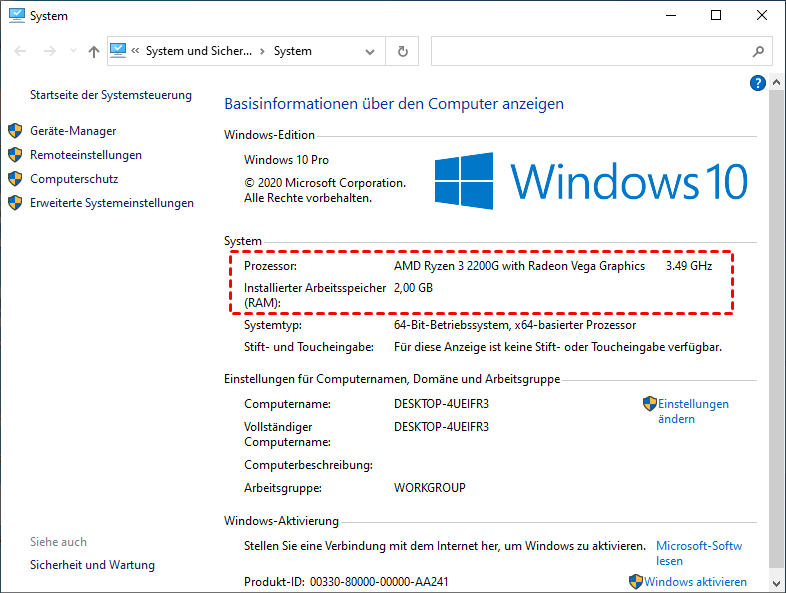Image resolution: width=786 pixels, height=593 pixels.
Task: Minimize the System window
Action: click(671, 16)
